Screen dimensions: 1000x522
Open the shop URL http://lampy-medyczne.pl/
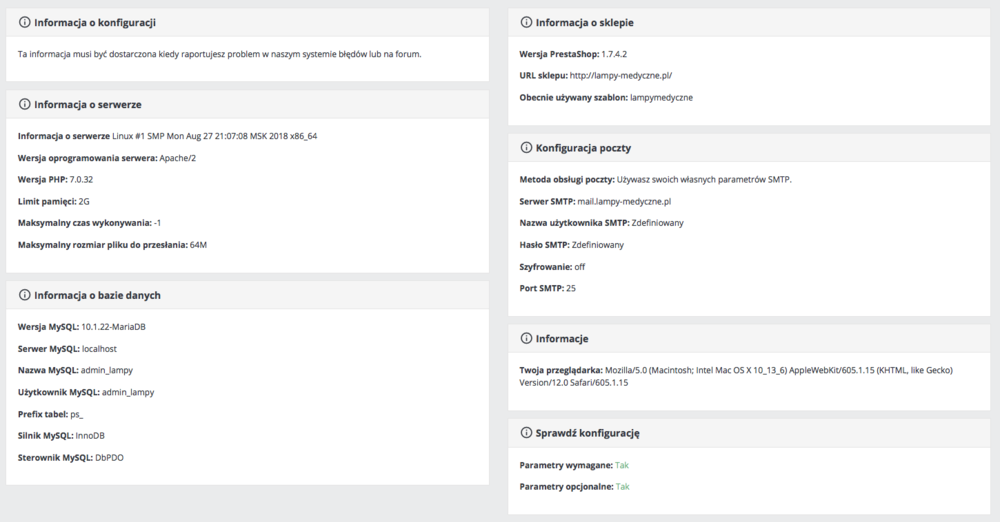click(x=620, y=75)
